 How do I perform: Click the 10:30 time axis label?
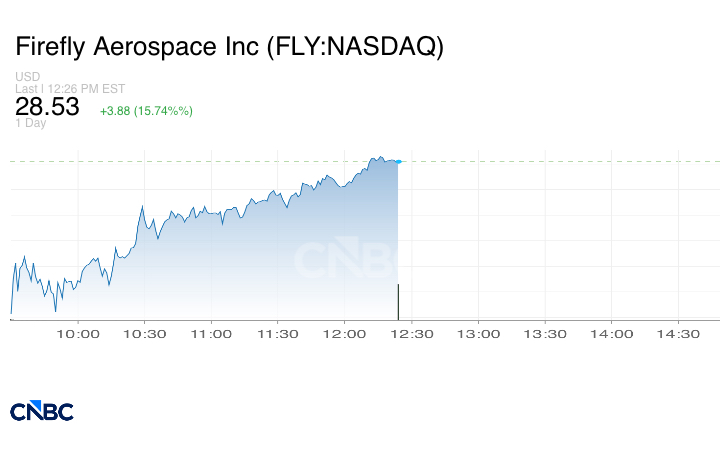click(145, 334)
